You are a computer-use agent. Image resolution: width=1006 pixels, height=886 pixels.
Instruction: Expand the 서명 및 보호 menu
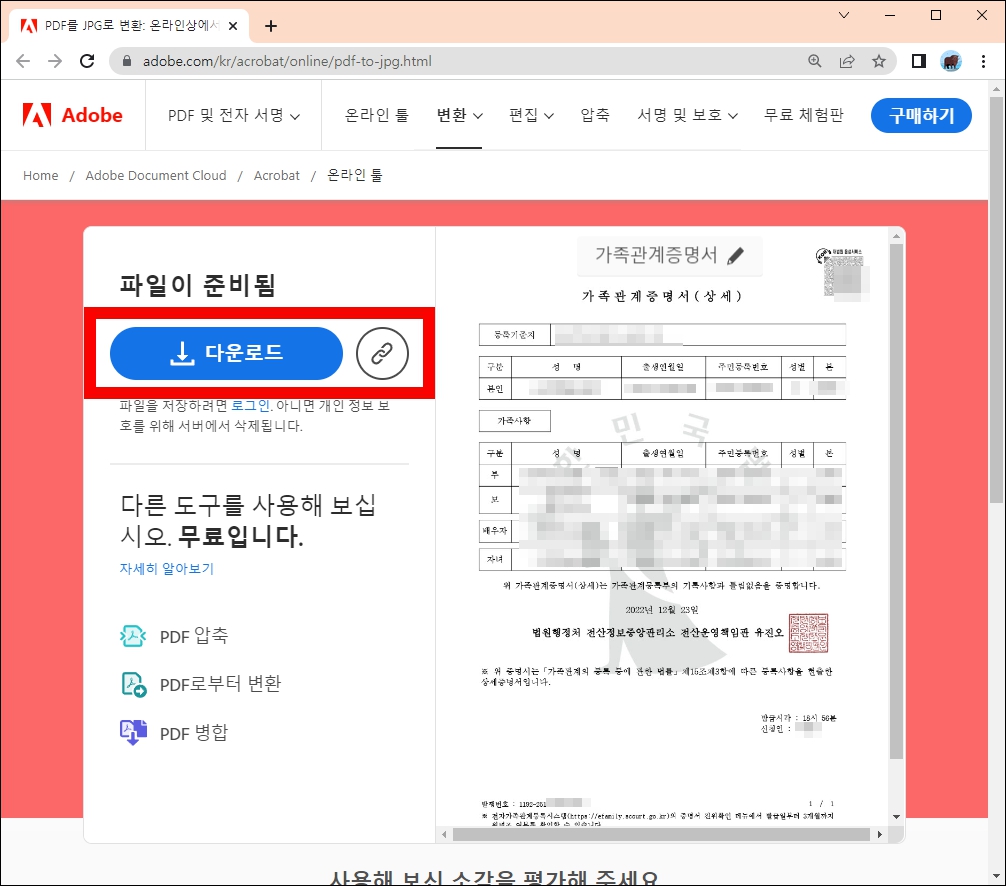point(686,115)
